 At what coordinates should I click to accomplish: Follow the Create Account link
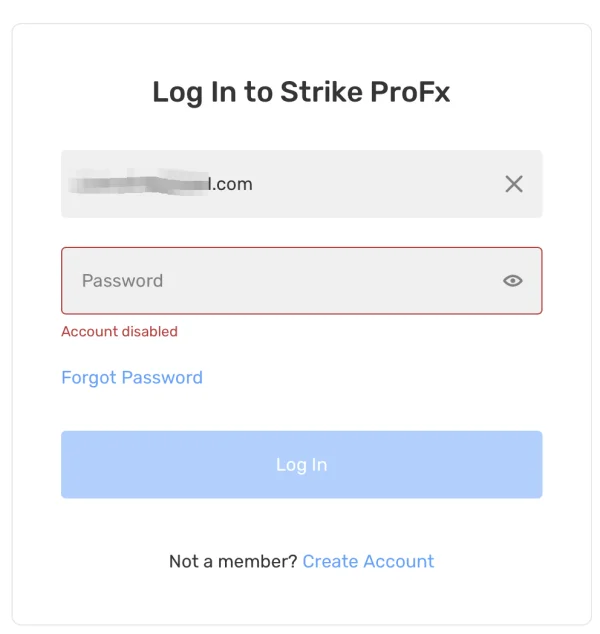click(368, 561)
